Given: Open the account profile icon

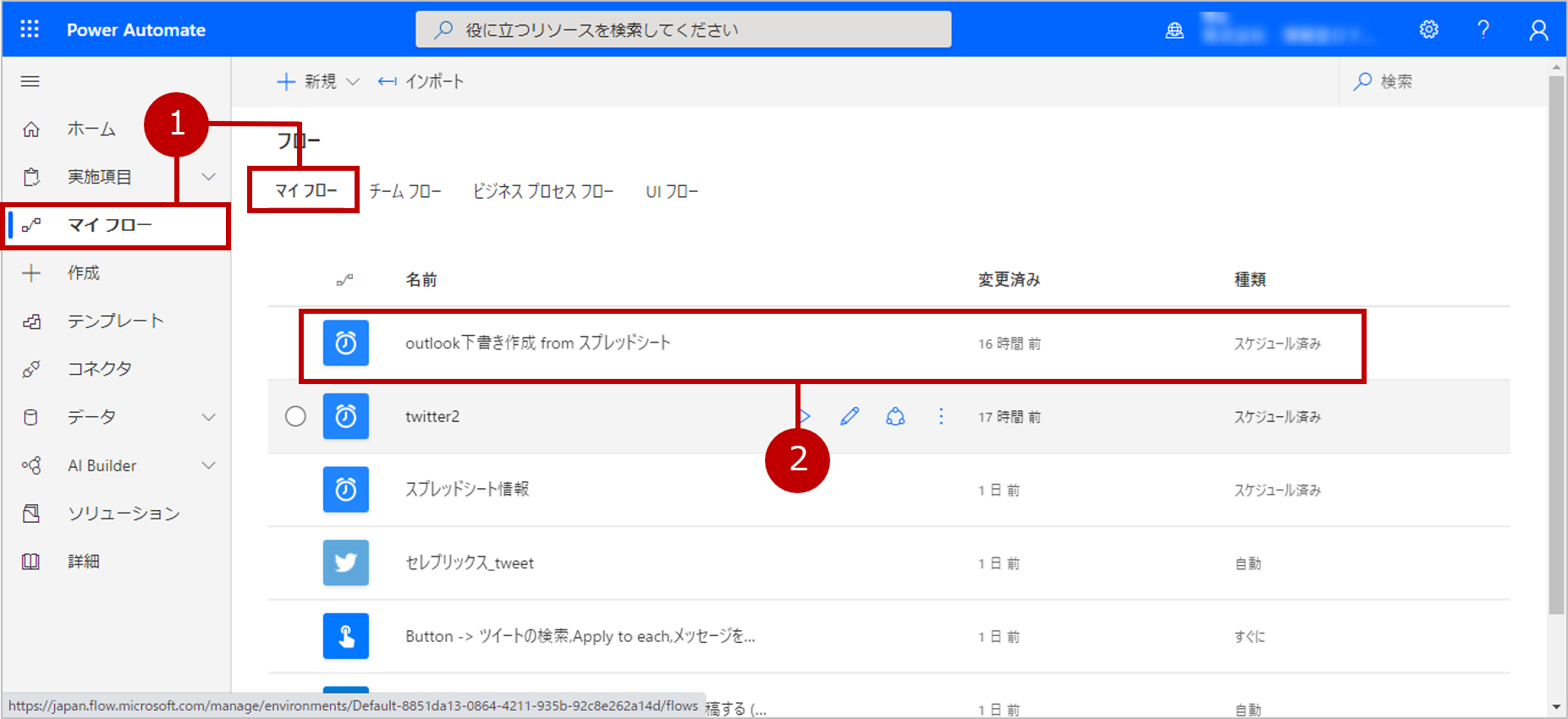Looking at the screenshot, I should tap(1539, 30).
